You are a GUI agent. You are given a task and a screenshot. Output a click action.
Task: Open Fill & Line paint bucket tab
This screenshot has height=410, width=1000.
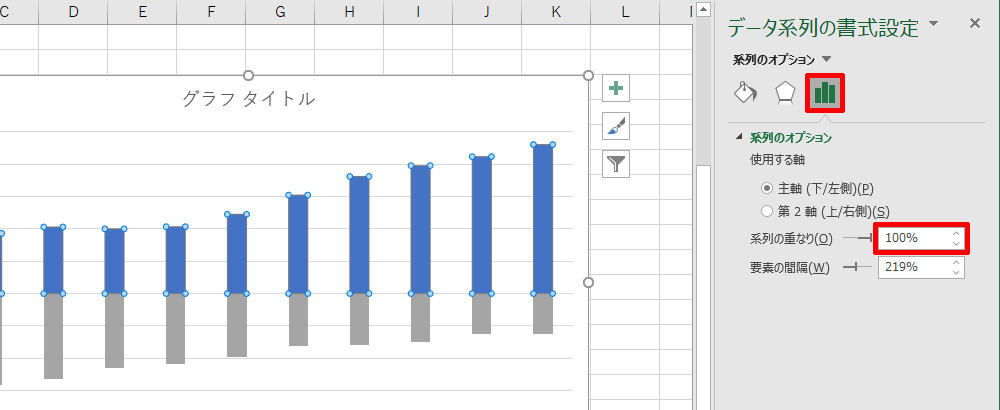point(746,93)
